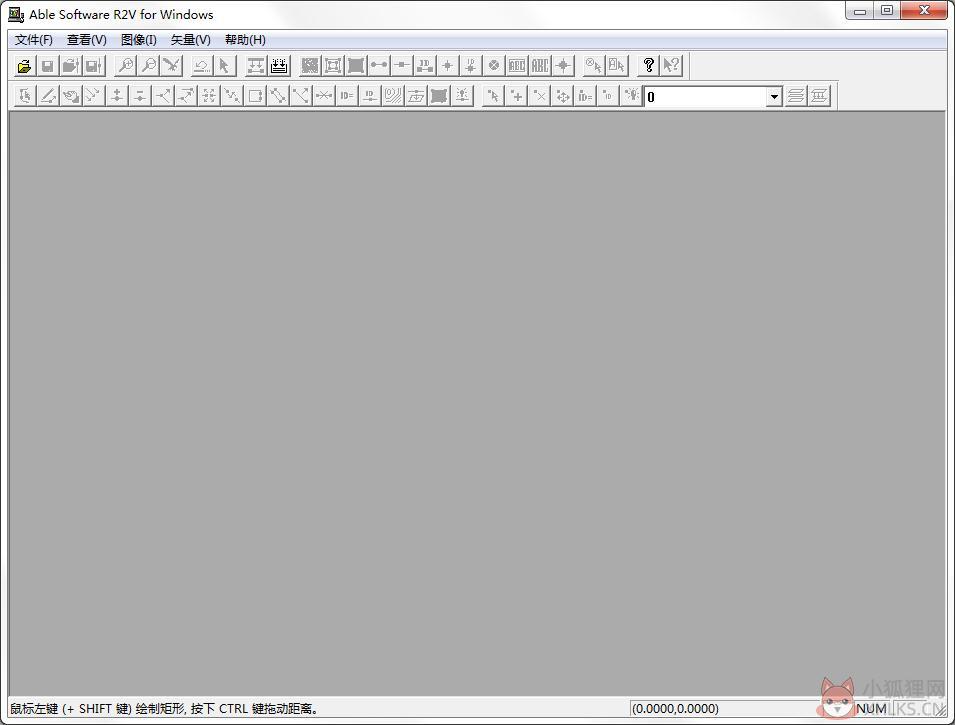The image size is (955, 725).
Task: Click the pencil draw line icon
Action: [x=48, y=96]
